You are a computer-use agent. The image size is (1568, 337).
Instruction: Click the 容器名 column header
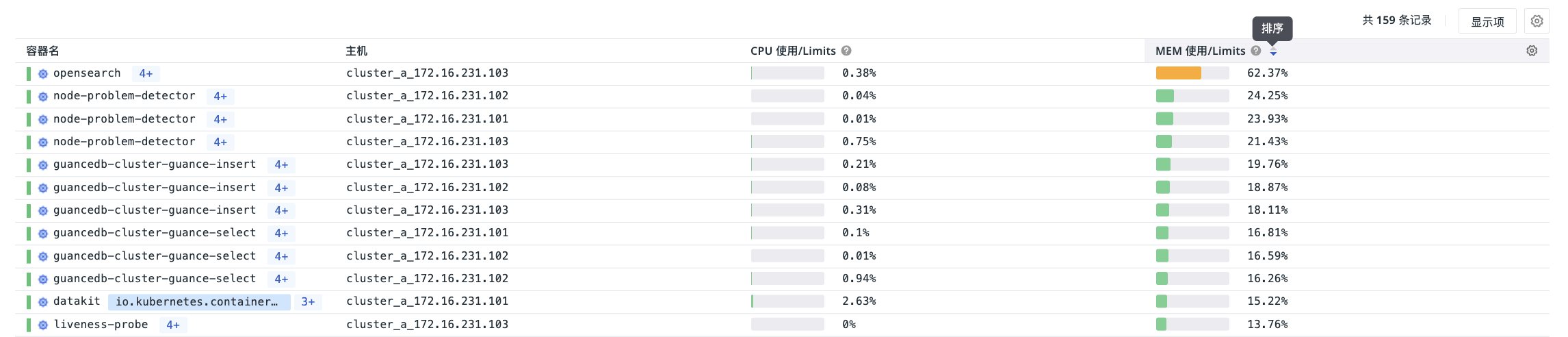point(42,51)
